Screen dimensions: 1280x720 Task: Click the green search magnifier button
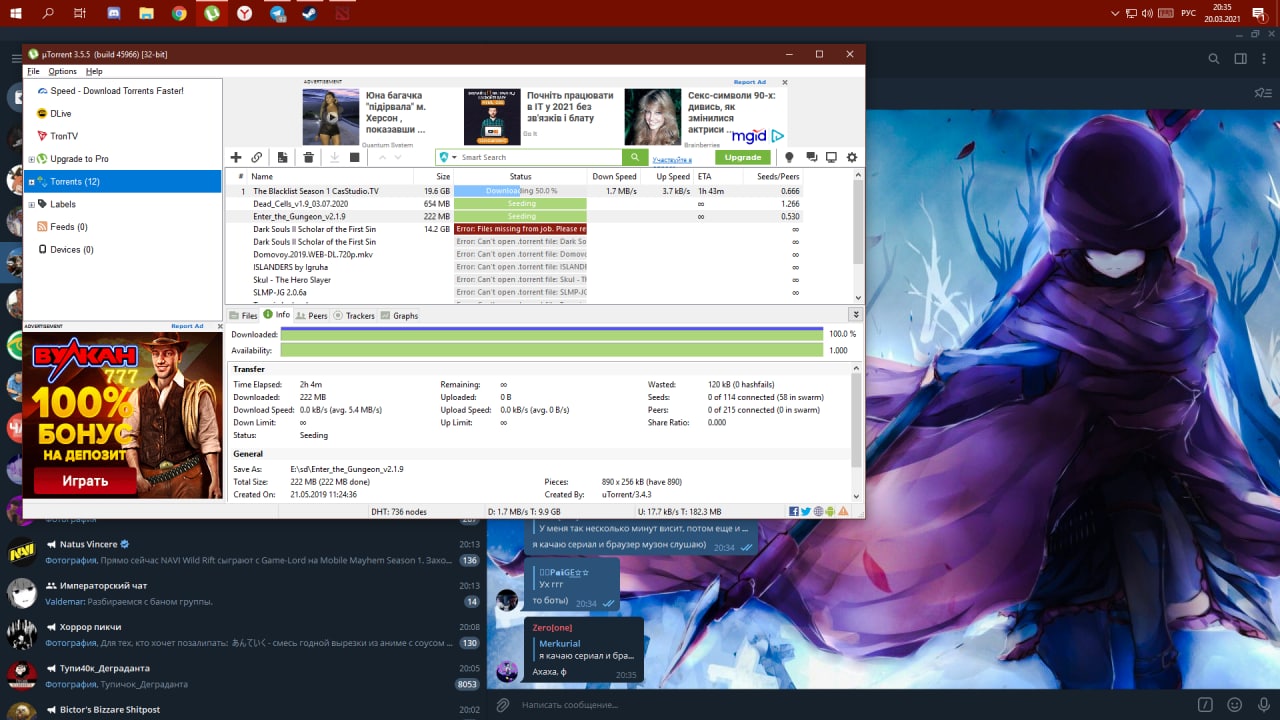click(634, 157)
